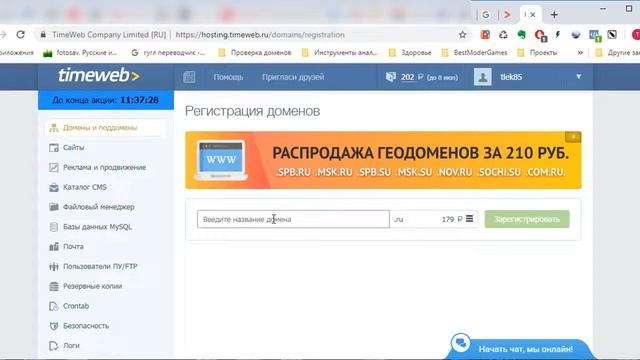This screenshot has height=360, width=640.
Task: Open the domain zone list menu icon
Action: click(469, 219)
